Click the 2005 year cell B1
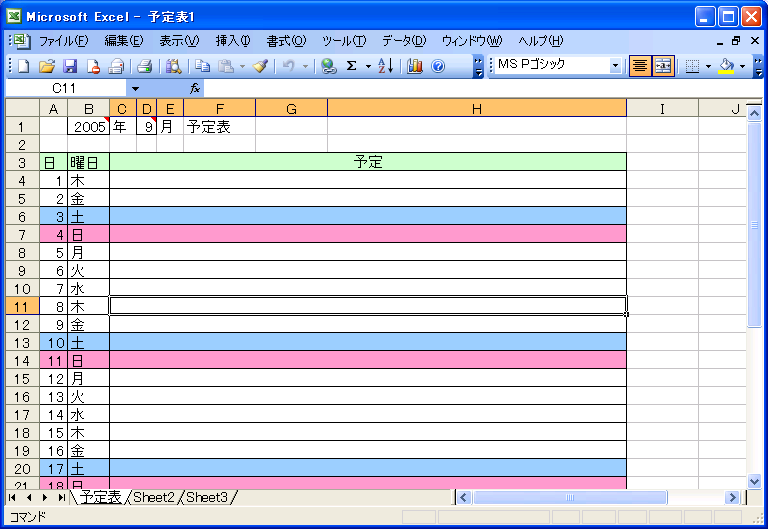The width and height of the screenshot is (768, 529). (x=89, y=126)
